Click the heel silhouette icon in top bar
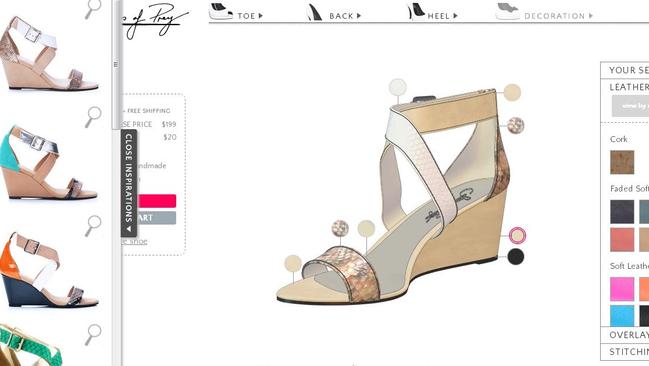Image resolution: width=649 pixels, height=366 pixels. (416, 11)
